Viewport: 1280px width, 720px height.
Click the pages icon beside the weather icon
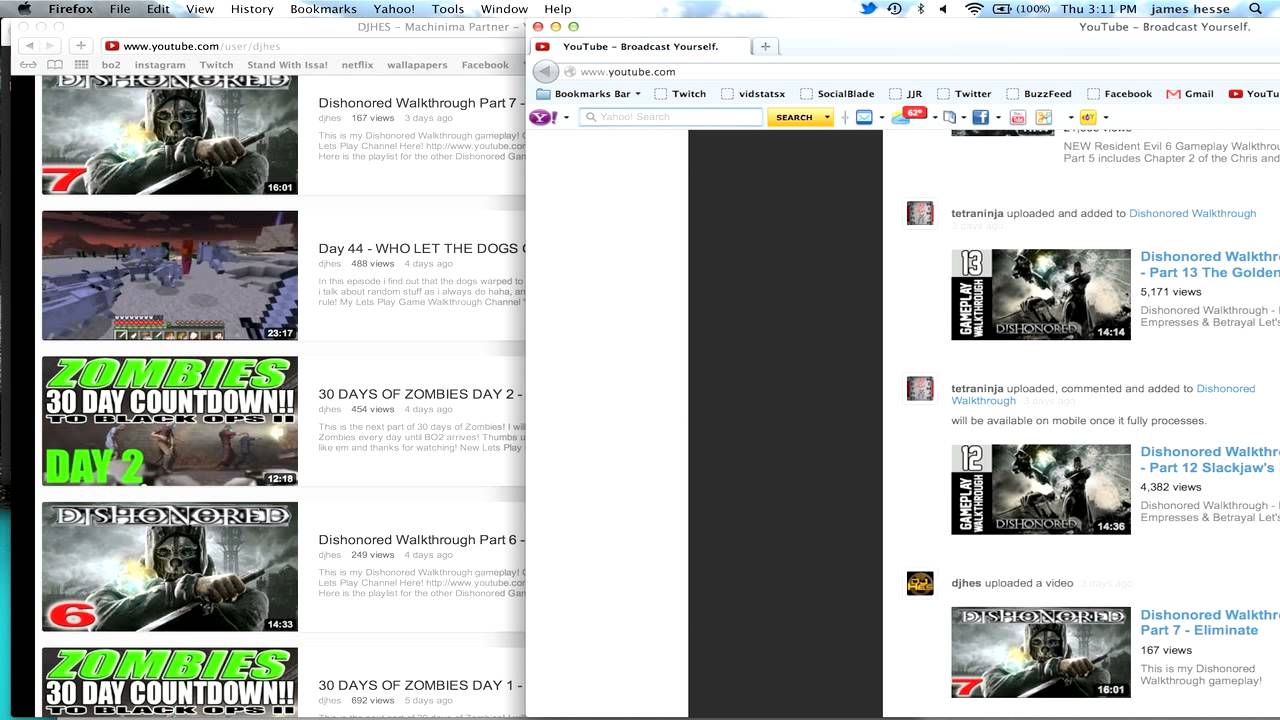(950, 117)
